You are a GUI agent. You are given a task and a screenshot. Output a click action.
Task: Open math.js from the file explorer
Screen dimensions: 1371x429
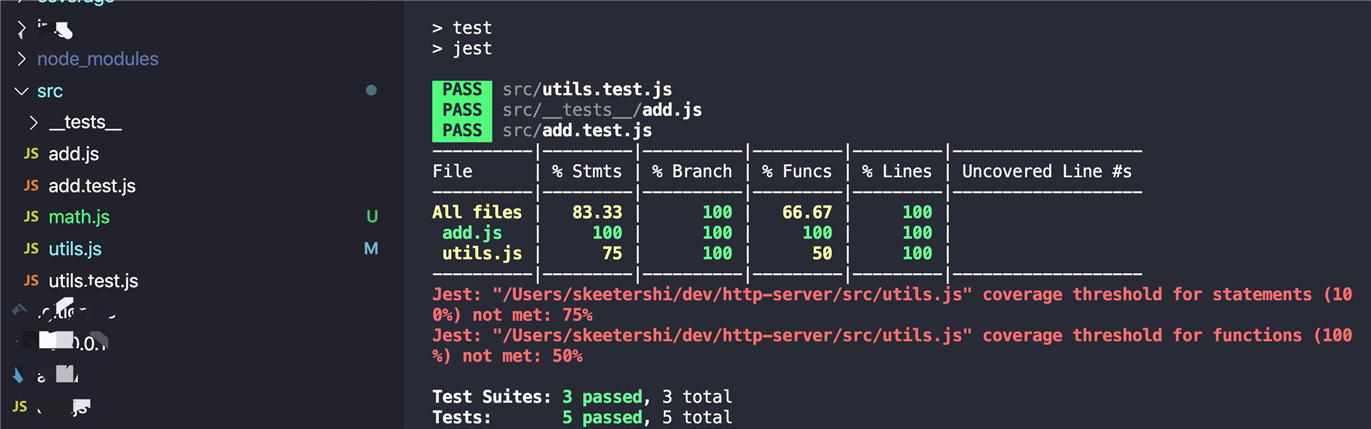(x=79, y=217)
